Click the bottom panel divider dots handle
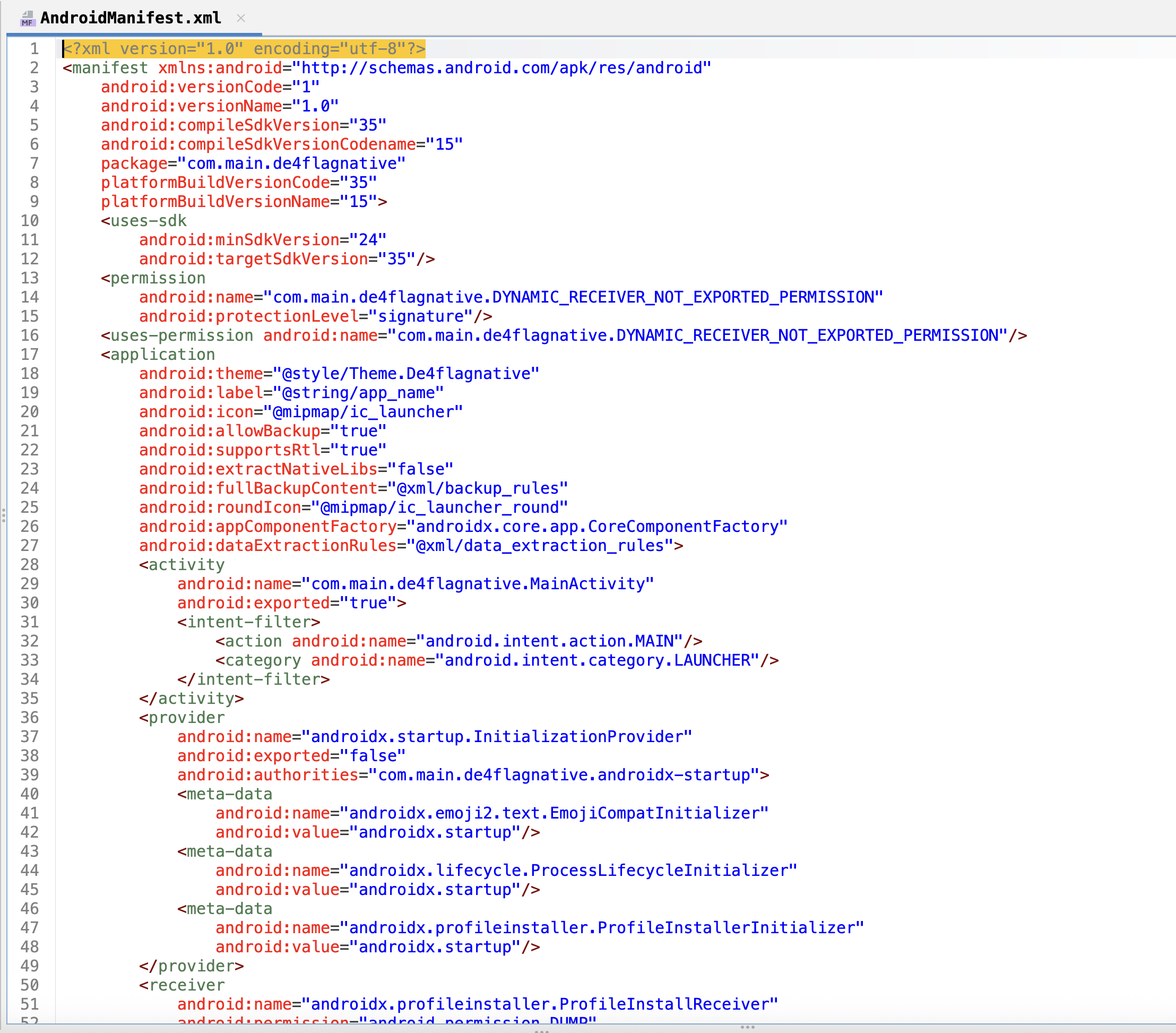The width and height of the screenshot is (1176, 1033). tap(747, 1027)
